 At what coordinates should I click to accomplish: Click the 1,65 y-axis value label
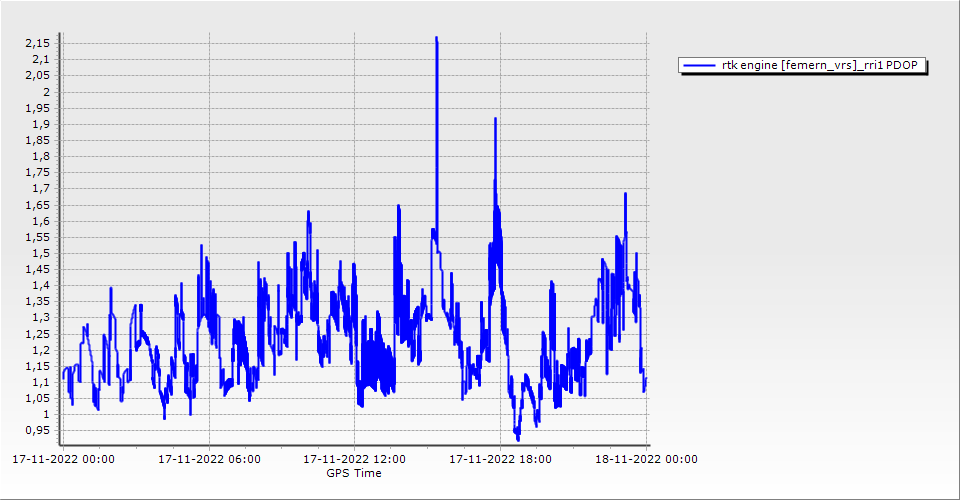click(36, 205)
